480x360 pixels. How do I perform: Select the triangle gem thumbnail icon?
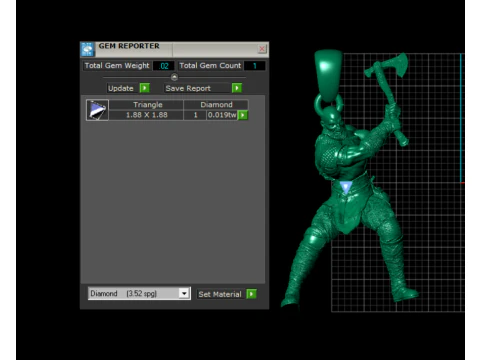point(97,110)
